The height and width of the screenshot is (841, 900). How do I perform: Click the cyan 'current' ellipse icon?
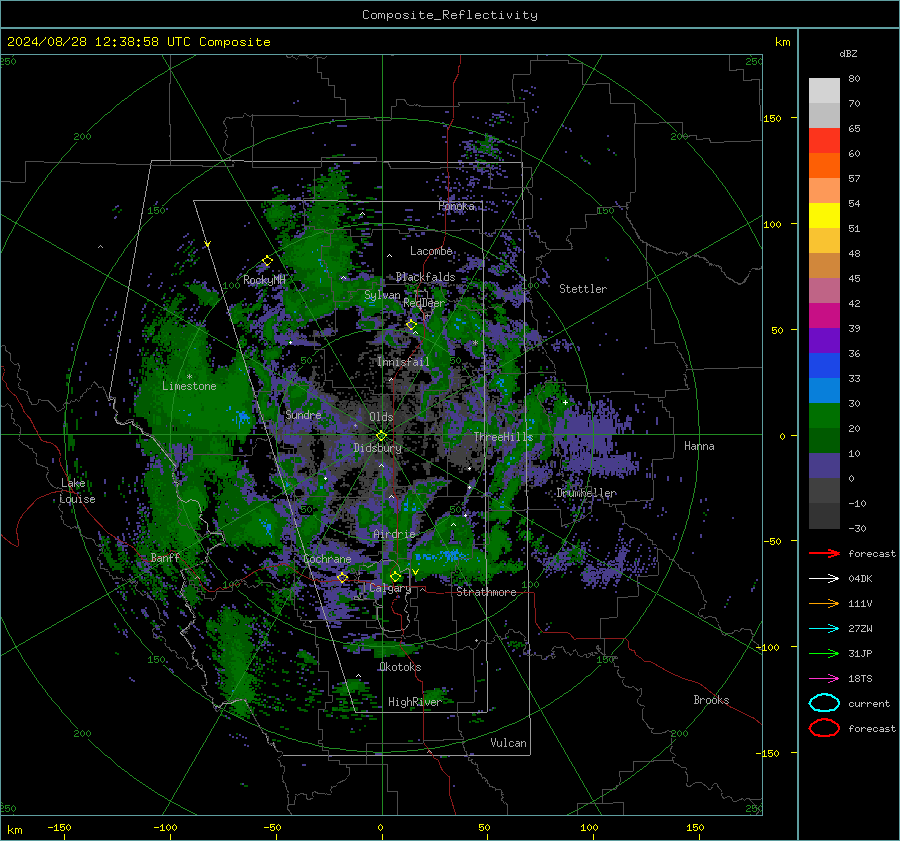pos(824,703)
